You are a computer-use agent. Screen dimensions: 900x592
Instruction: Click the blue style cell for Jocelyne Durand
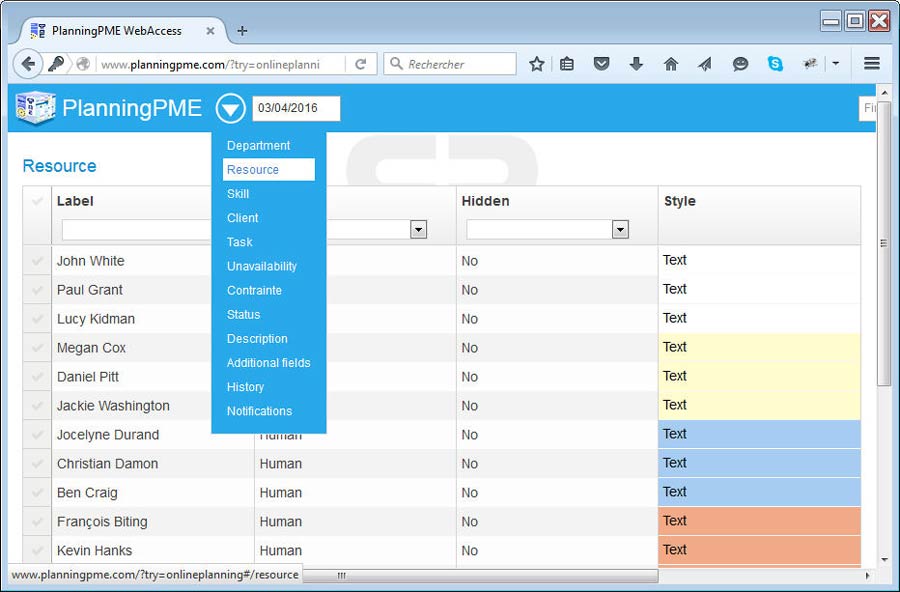[759, 434]
